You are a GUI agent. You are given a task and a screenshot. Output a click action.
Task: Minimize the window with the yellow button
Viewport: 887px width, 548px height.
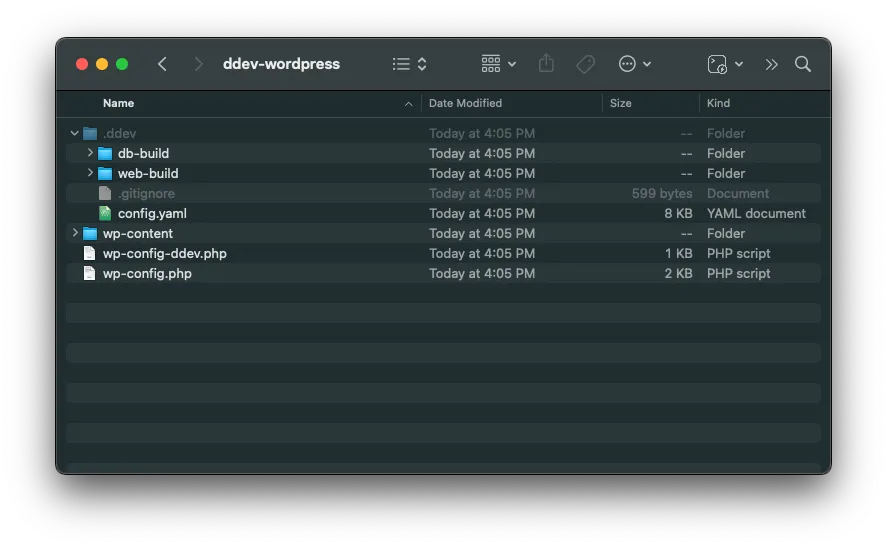(102, 64)
